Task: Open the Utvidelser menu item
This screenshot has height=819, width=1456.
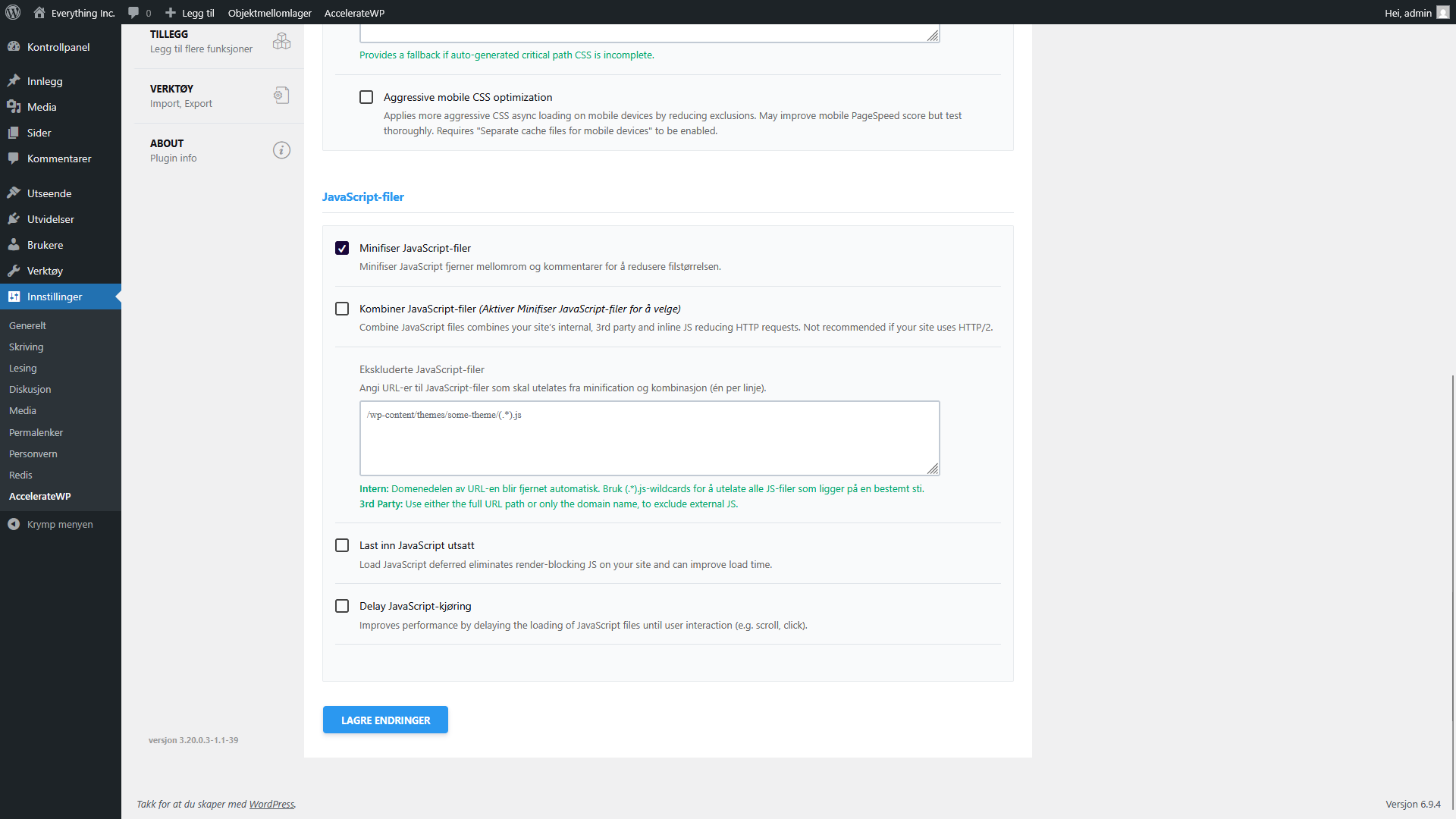Action: [x=61, y=218]
